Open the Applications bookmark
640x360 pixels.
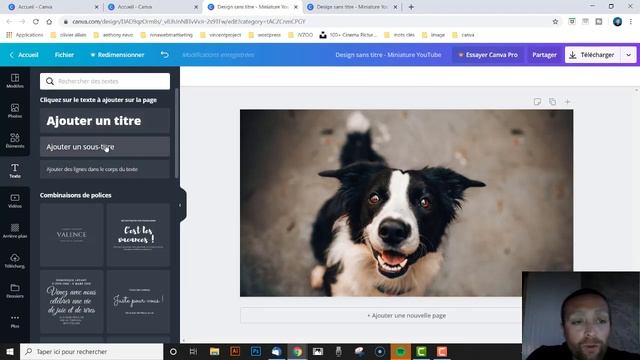pyautogui.click(x=24, y=35)
